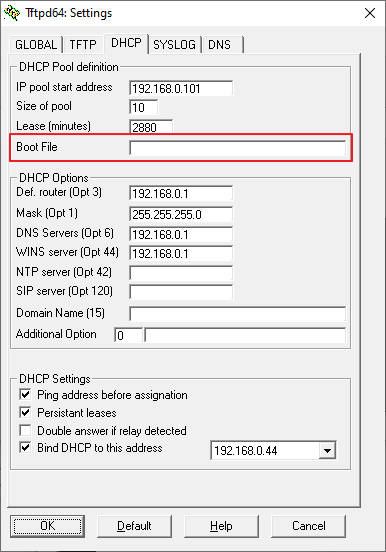The height and width of the screenshot is (552, 386).
Task: Click the Additional Option value field
Action: click(245, 335)
